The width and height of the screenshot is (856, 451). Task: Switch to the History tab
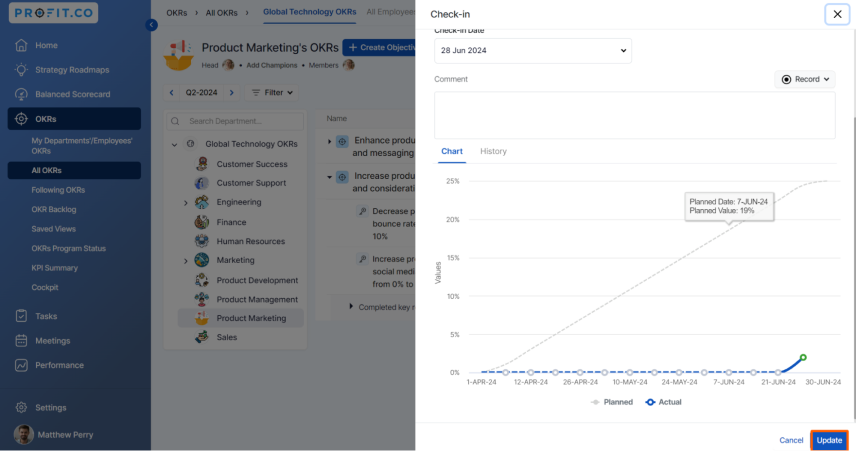[x=494, y=151]
